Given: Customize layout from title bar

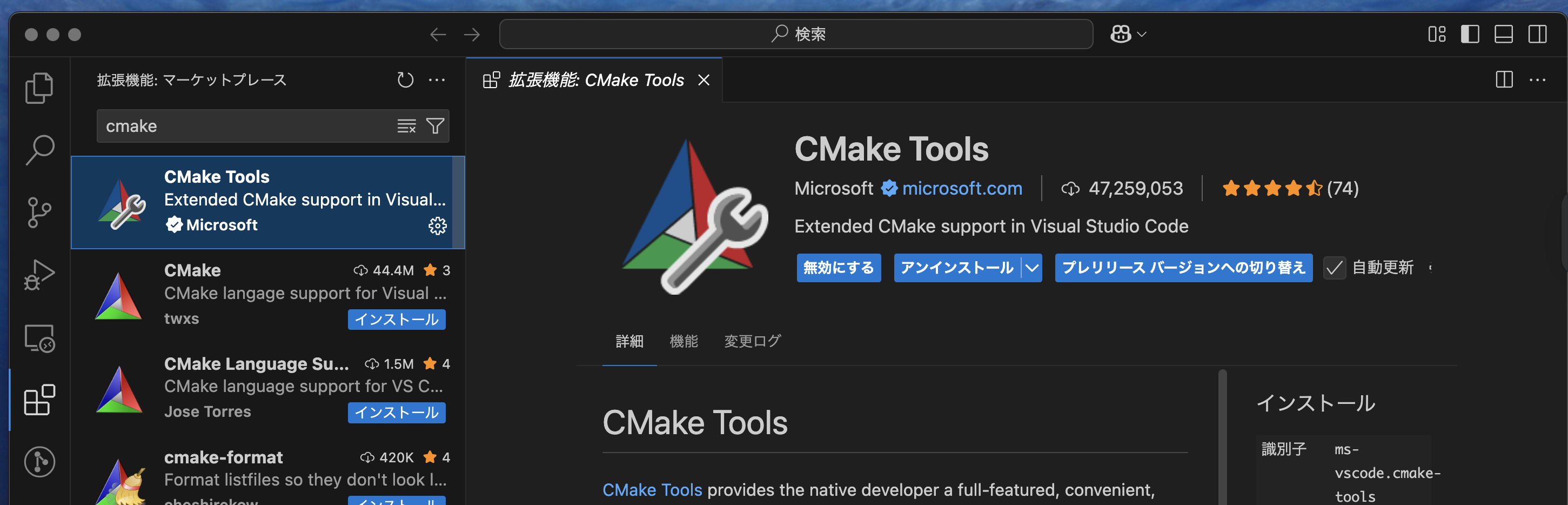Looking at the screenshot, I should (x=1437, y=34).
